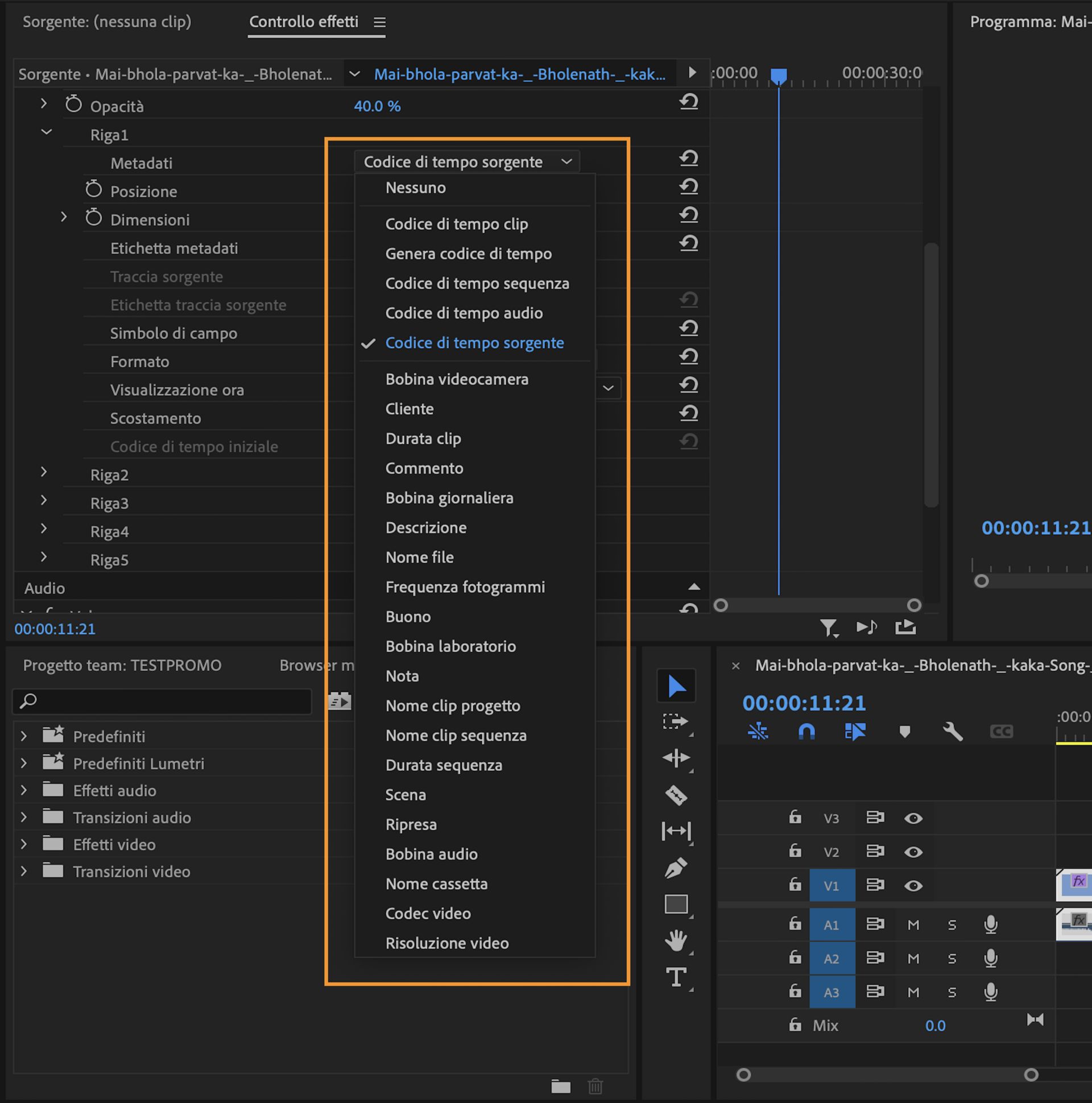Reset Opacità parameter
Image resolution: width=1092 pixels, height=1103 pixels.
pyautogui.click(x=688, y=102)
